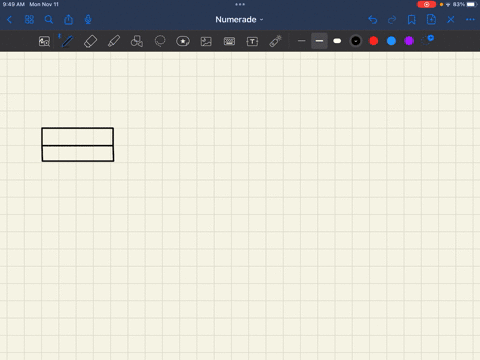Tap the drawn rectangle on canvas

pos(78,144)
